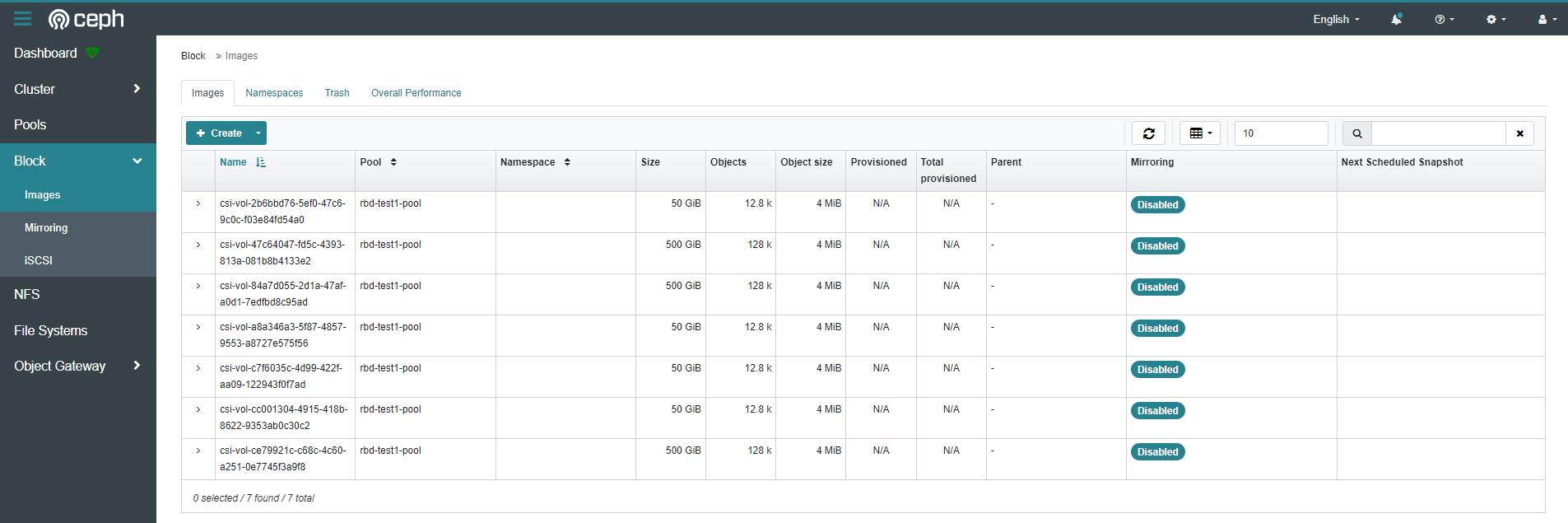Click the Ceph logo
Viewport: 1568px width, 523px height.
click(x=86, y=18)
